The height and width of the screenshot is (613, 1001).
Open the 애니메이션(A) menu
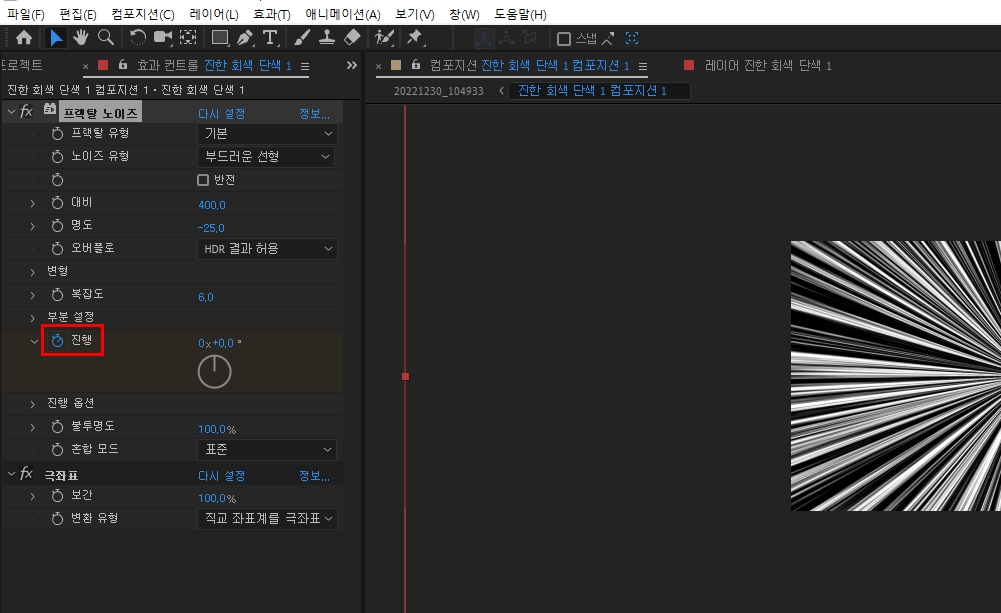343,14
